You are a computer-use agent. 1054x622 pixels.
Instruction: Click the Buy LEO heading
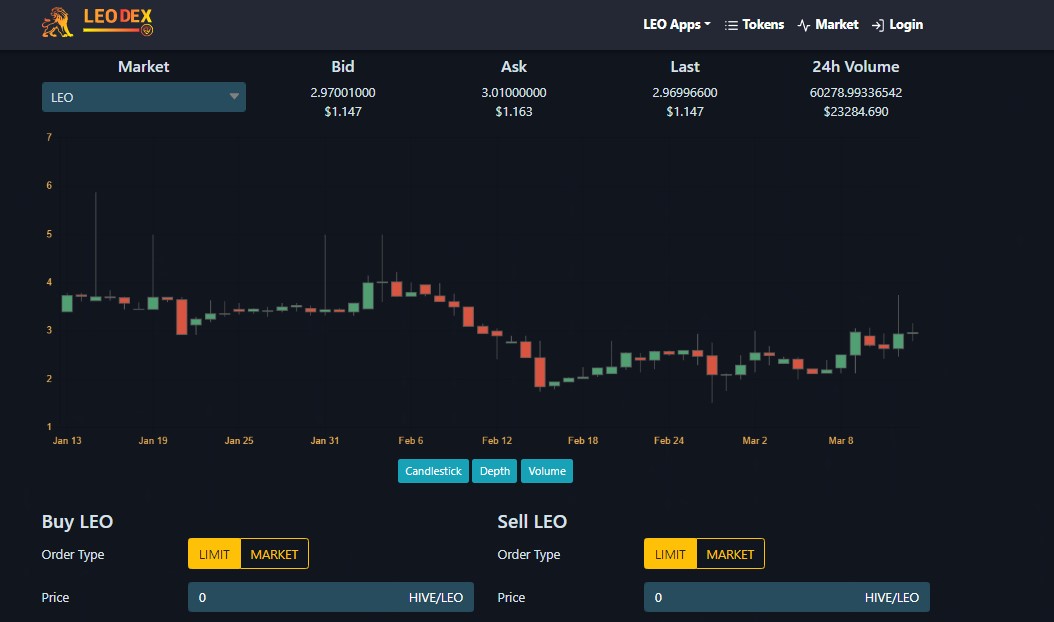(x=77, y=522)
